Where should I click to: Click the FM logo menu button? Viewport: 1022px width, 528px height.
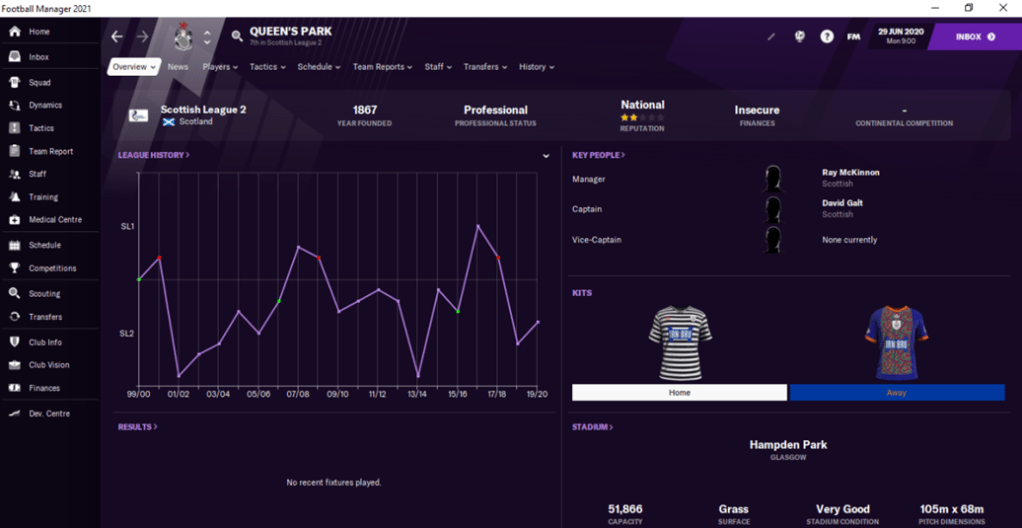pyautogui.click(x=853, y=37)
